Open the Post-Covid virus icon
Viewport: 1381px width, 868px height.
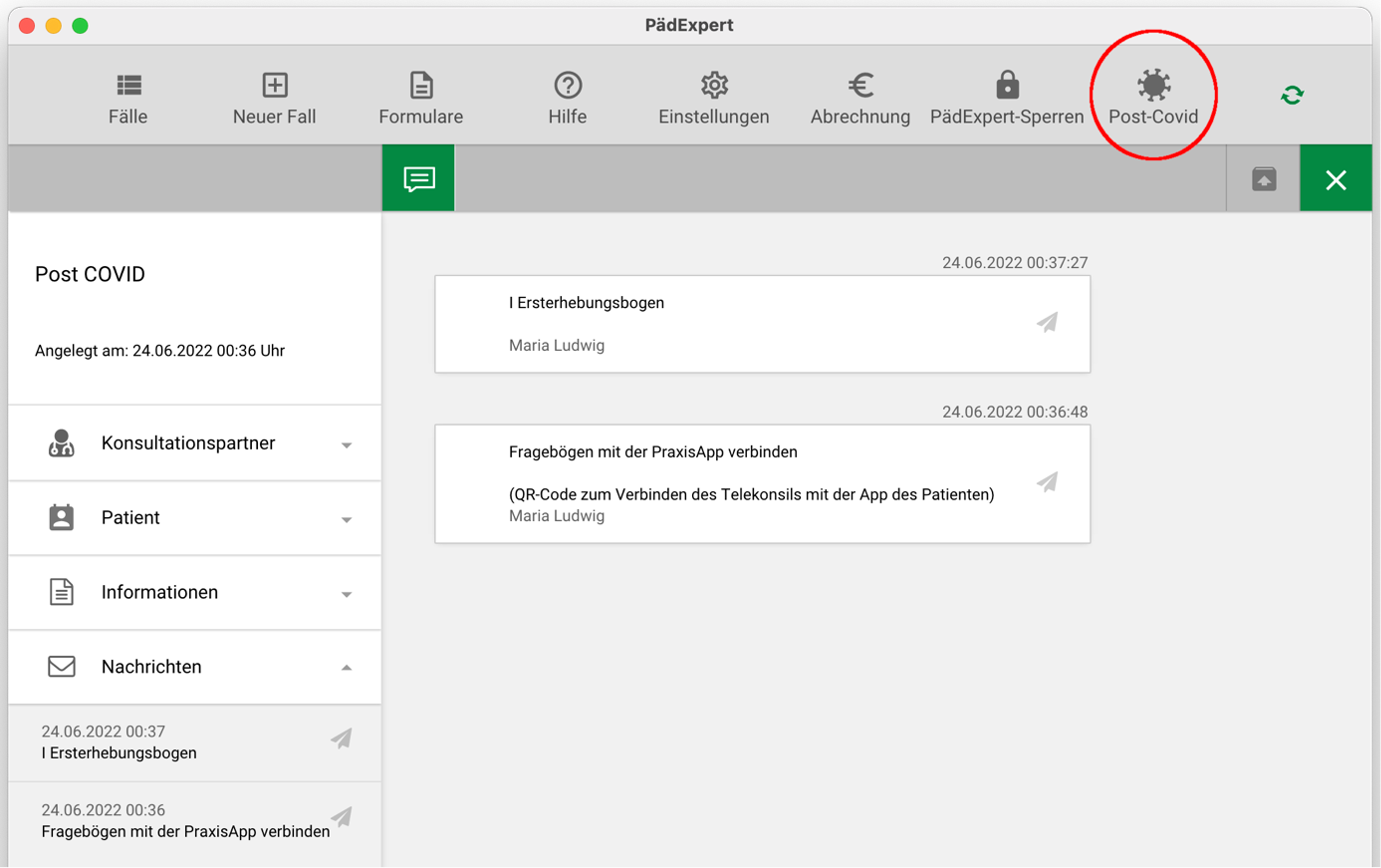click(1153, 85)
